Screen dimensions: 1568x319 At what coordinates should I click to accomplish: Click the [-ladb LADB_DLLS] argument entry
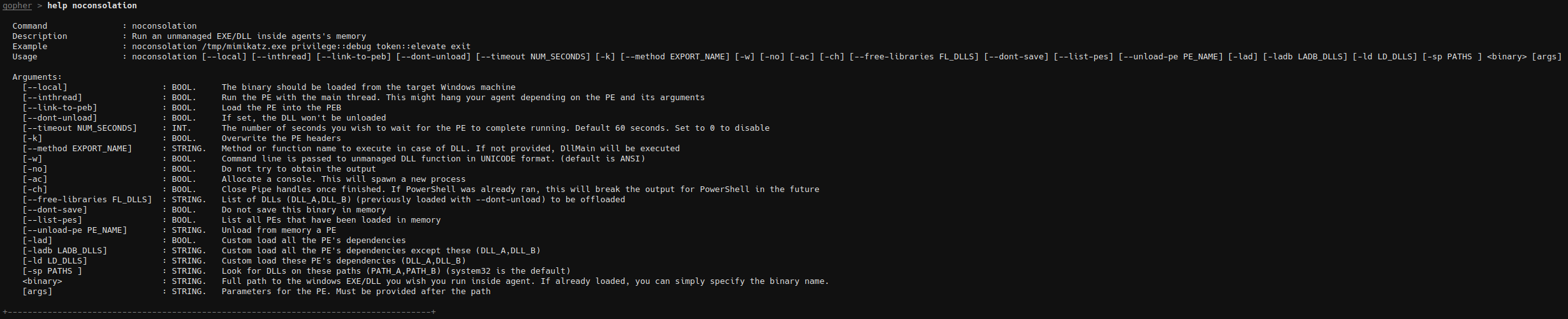pyautogui.click(x=64, y=251)
